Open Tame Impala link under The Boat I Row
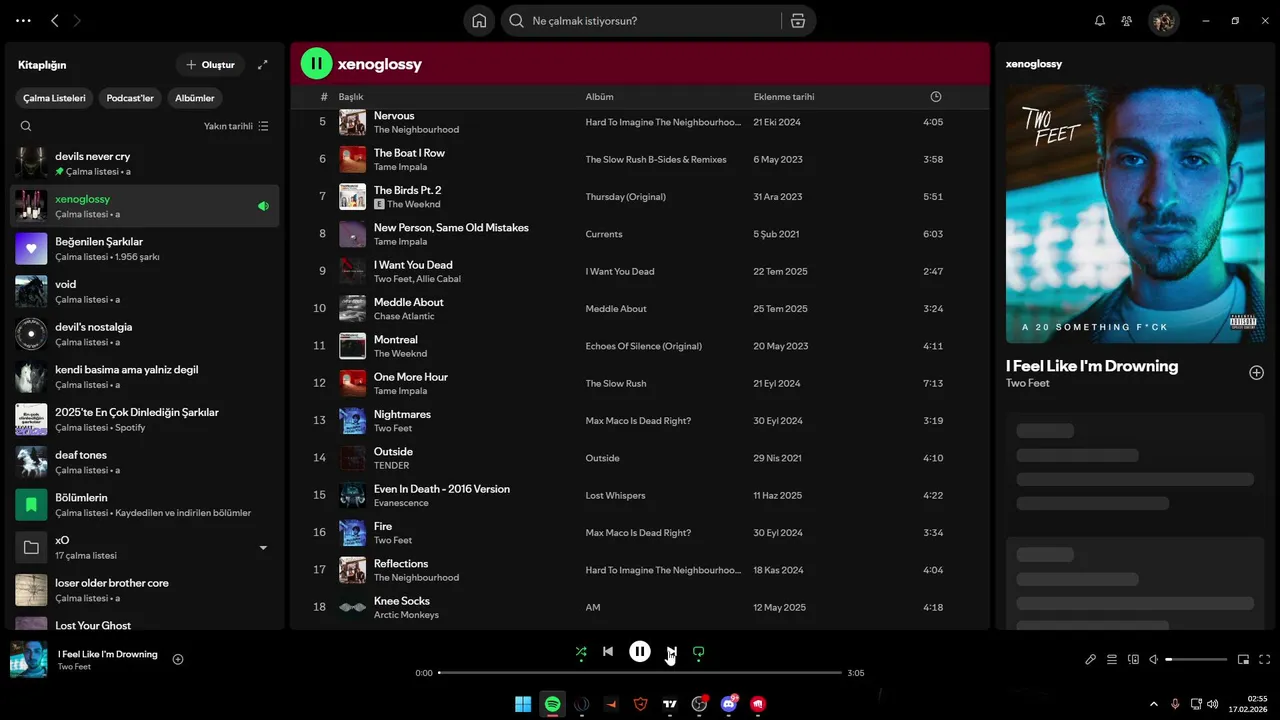 400,167
